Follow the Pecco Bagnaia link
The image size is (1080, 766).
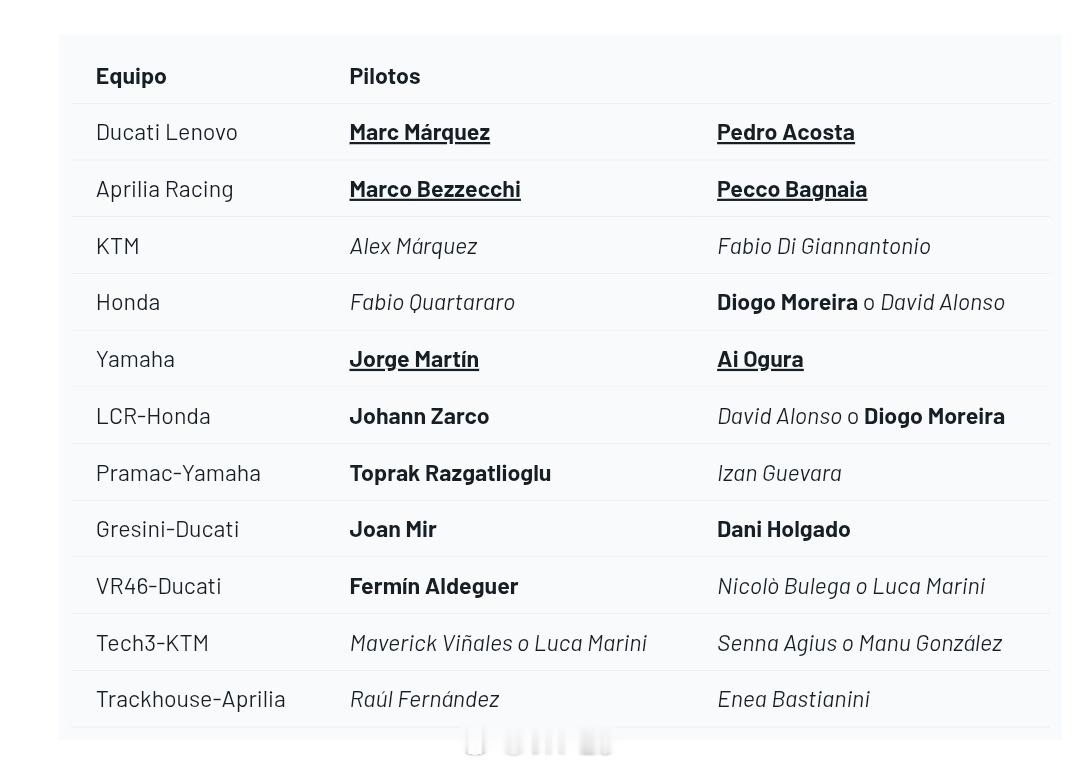click(x=791, y=189)
